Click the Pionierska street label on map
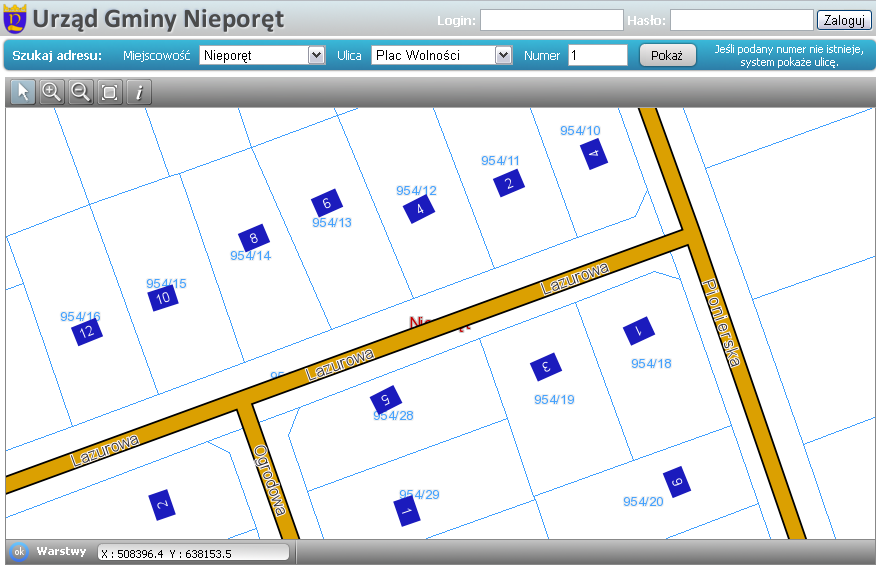The width and height of the screenshot is (876, 565). point(722,323)
